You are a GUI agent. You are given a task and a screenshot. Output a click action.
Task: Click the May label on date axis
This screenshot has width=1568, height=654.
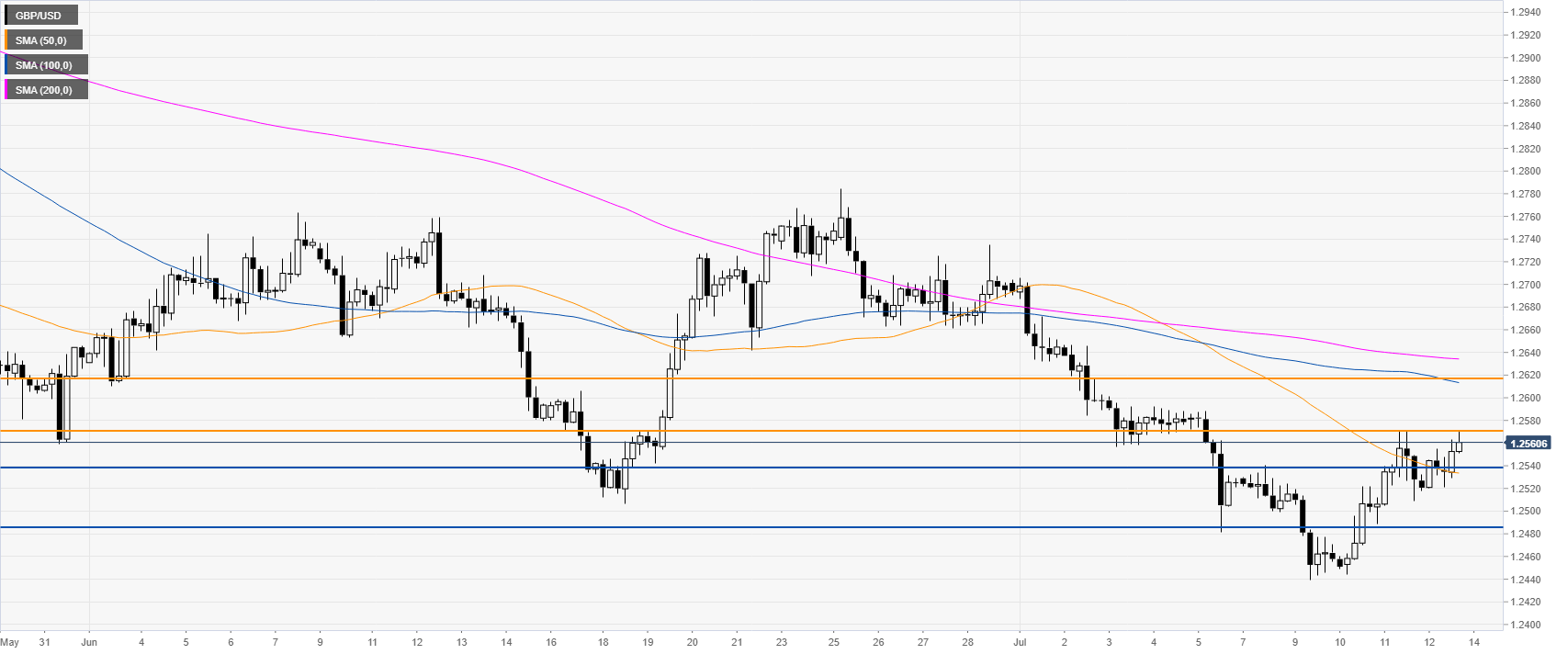10,642
